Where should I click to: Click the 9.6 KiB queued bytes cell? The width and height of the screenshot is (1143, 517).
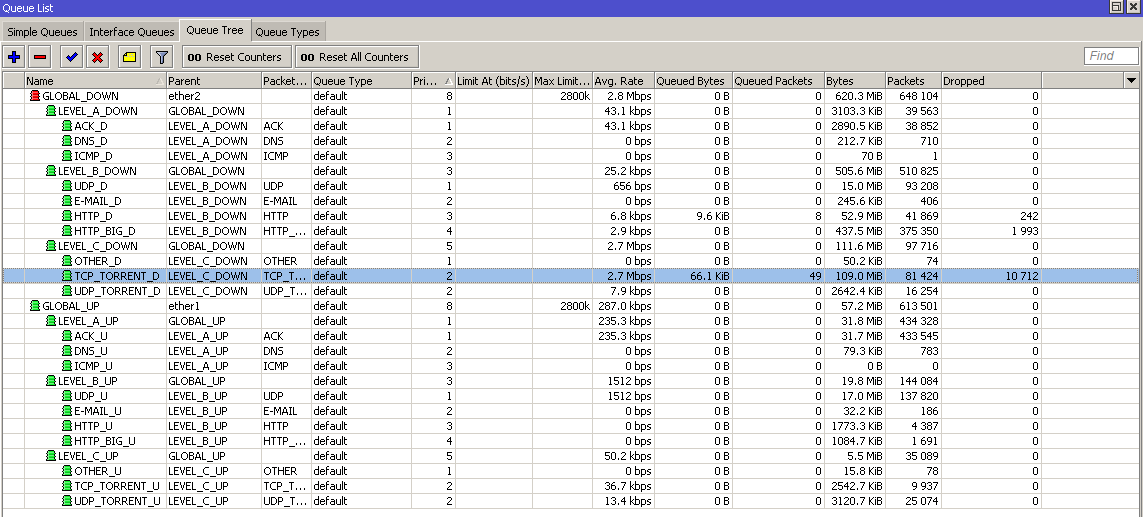[693, 216]
